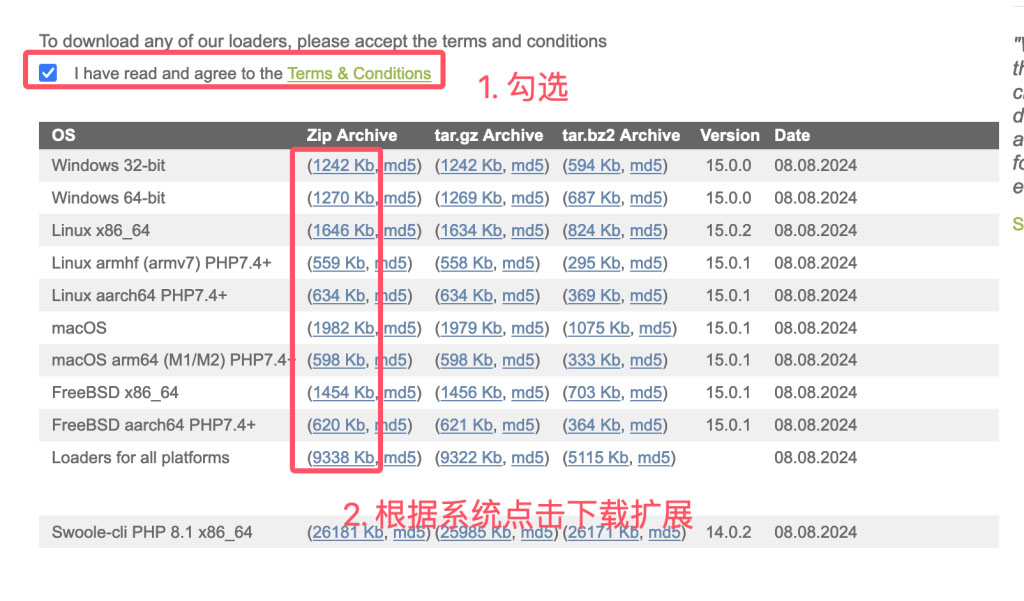The image size is (1024, 601).
Task: Download Linux x86_64 tar.gz archive 1634 Kb
Action: 471,231
